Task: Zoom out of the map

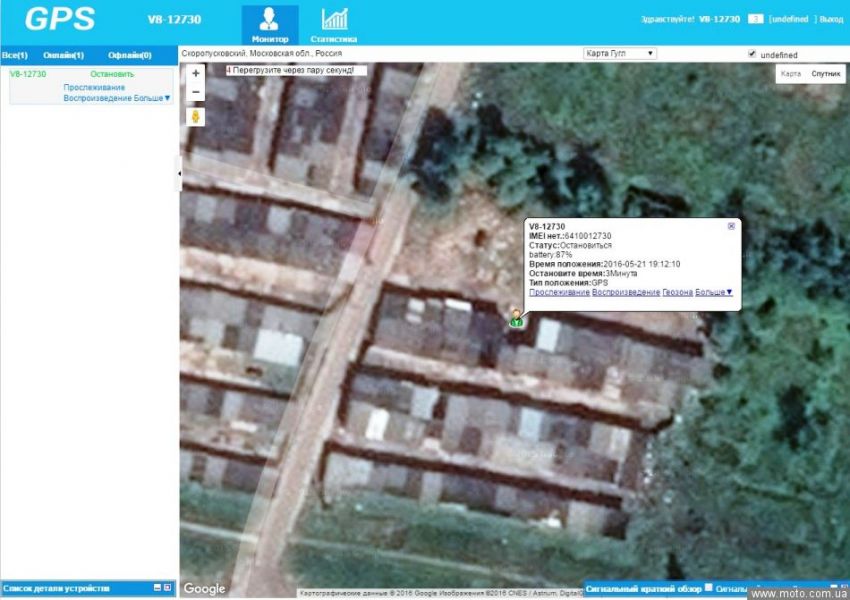Action: point(196,92)
